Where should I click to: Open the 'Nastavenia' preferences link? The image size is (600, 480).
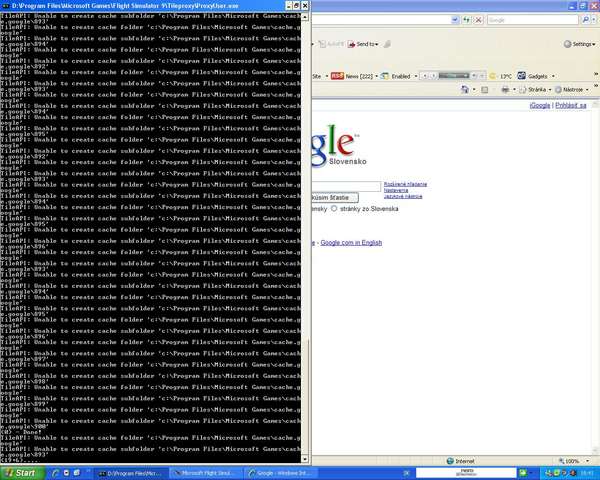coord(396,190)
